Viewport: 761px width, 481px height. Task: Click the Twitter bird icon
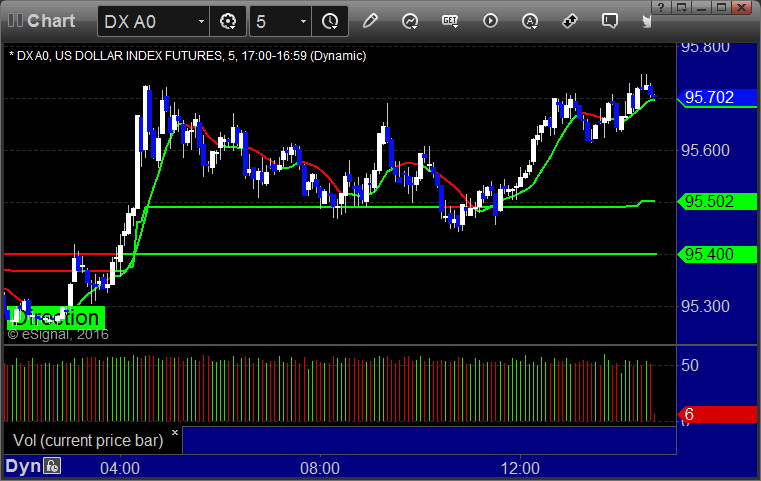(646, 21)
